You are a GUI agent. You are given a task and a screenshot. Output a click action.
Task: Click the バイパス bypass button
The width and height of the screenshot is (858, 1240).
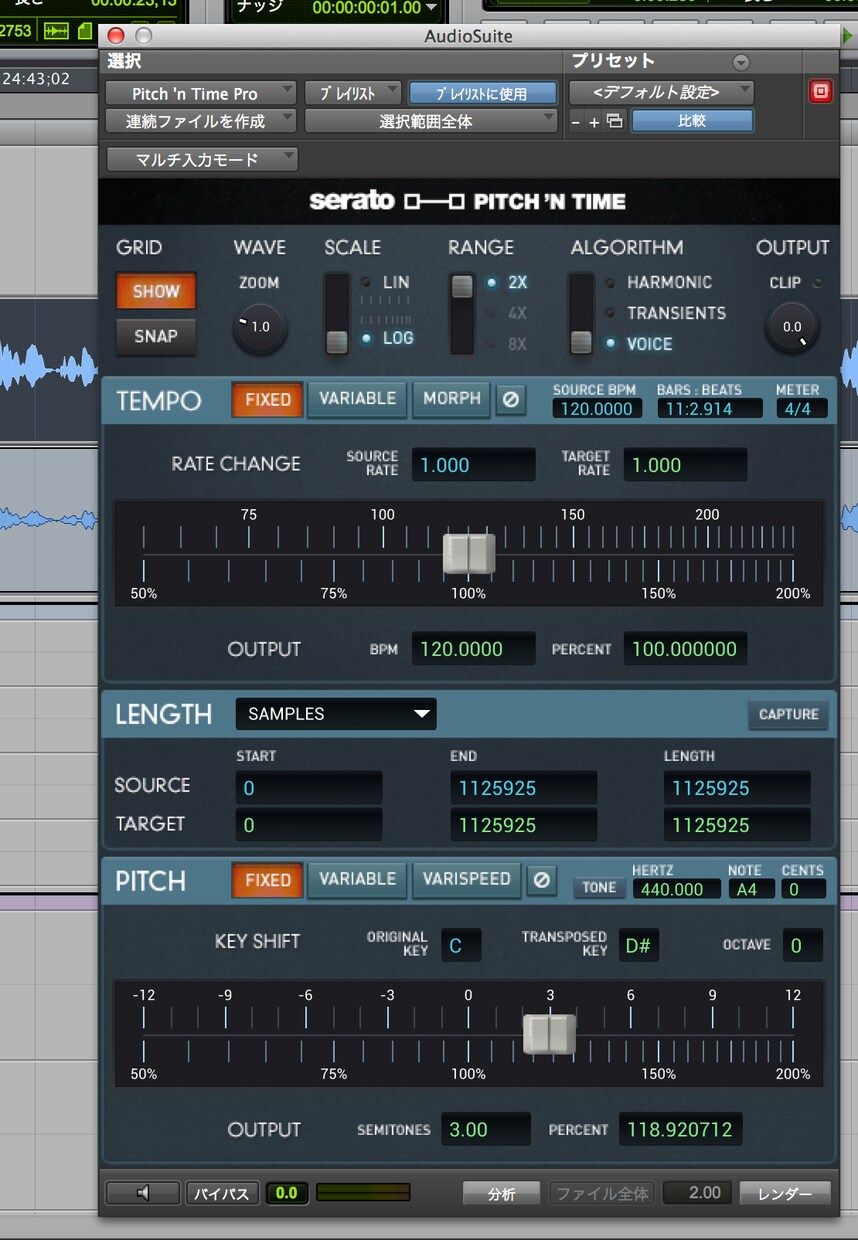[222, 1193]
